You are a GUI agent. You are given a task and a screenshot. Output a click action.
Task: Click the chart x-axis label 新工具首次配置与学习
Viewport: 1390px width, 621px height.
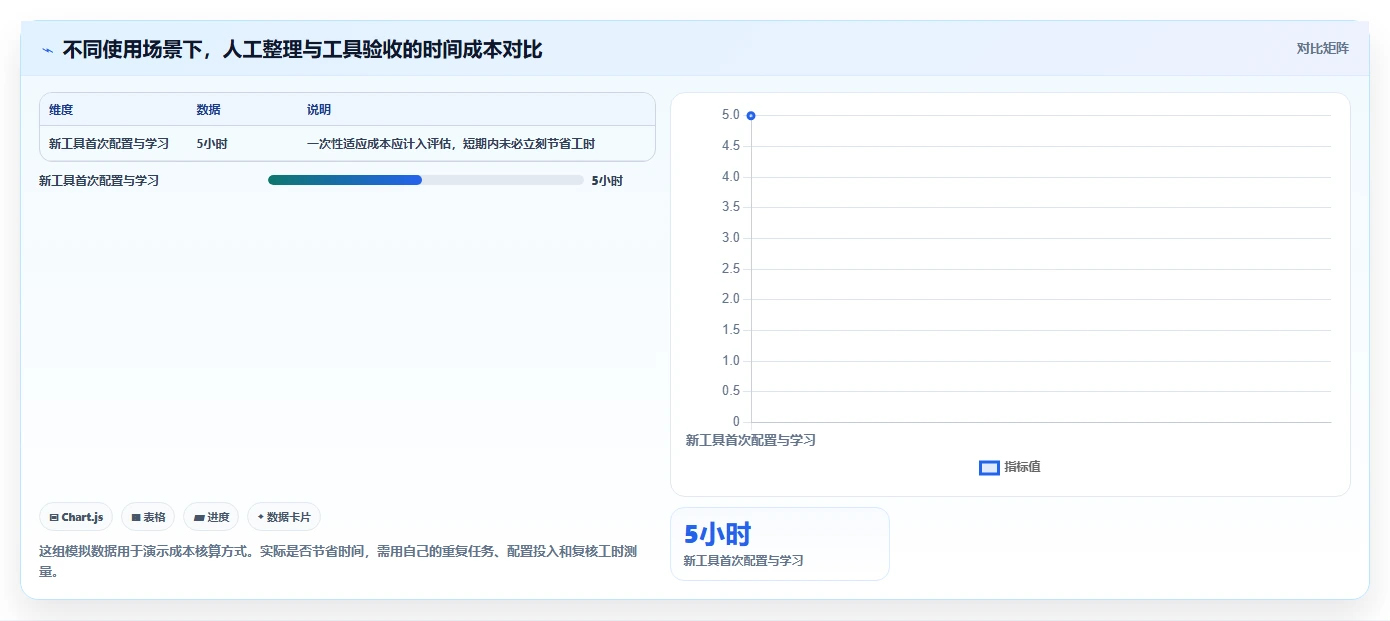(751, 440)
